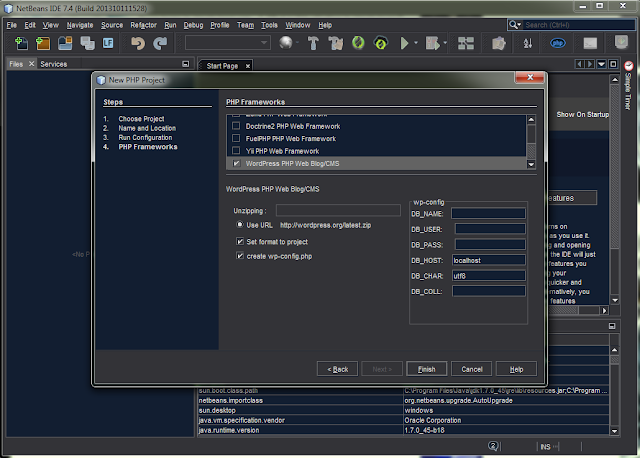The width and height of the screenshot is (640, 458).
Task: Close the New PHP Project dialog
Action: click(530, 77)
